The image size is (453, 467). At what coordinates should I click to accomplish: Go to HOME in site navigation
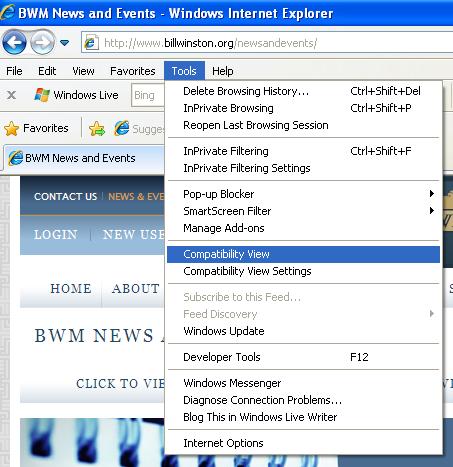(71, 289)
